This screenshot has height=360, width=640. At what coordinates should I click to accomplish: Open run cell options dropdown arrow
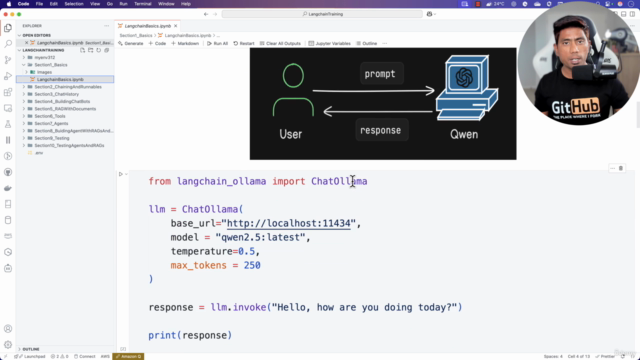(126, 174)
